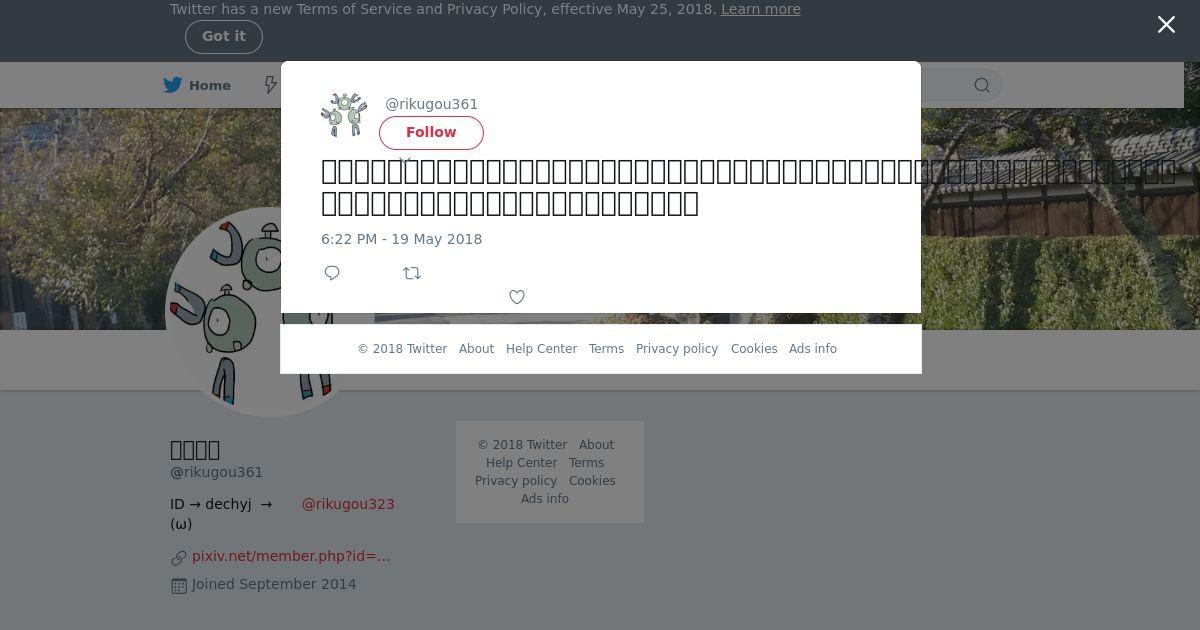Open Privacy policy in modal footer
The height and width of the screenshot is (630, 1200).
pos(677,349)
